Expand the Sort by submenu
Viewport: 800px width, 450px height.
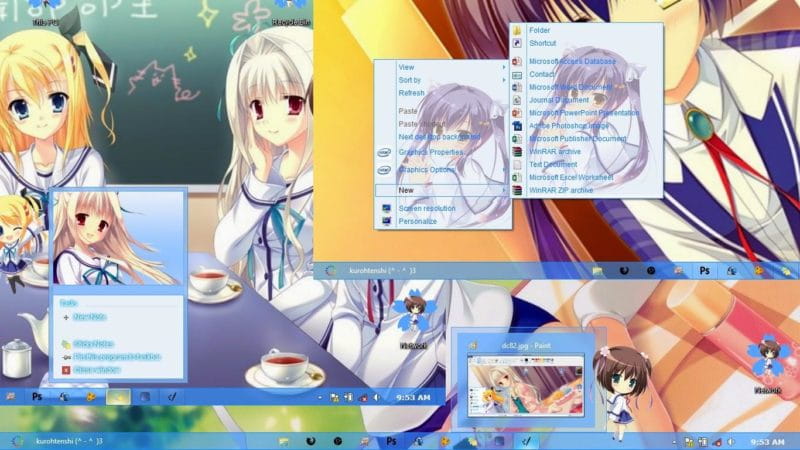click(x=442, y=80)
